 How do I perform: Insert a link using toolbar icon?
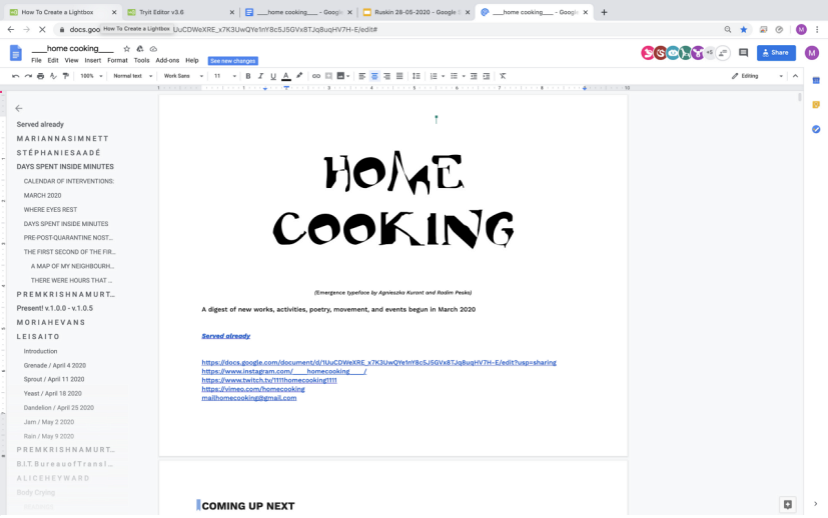pyautogui.click(x=316, y=76)
